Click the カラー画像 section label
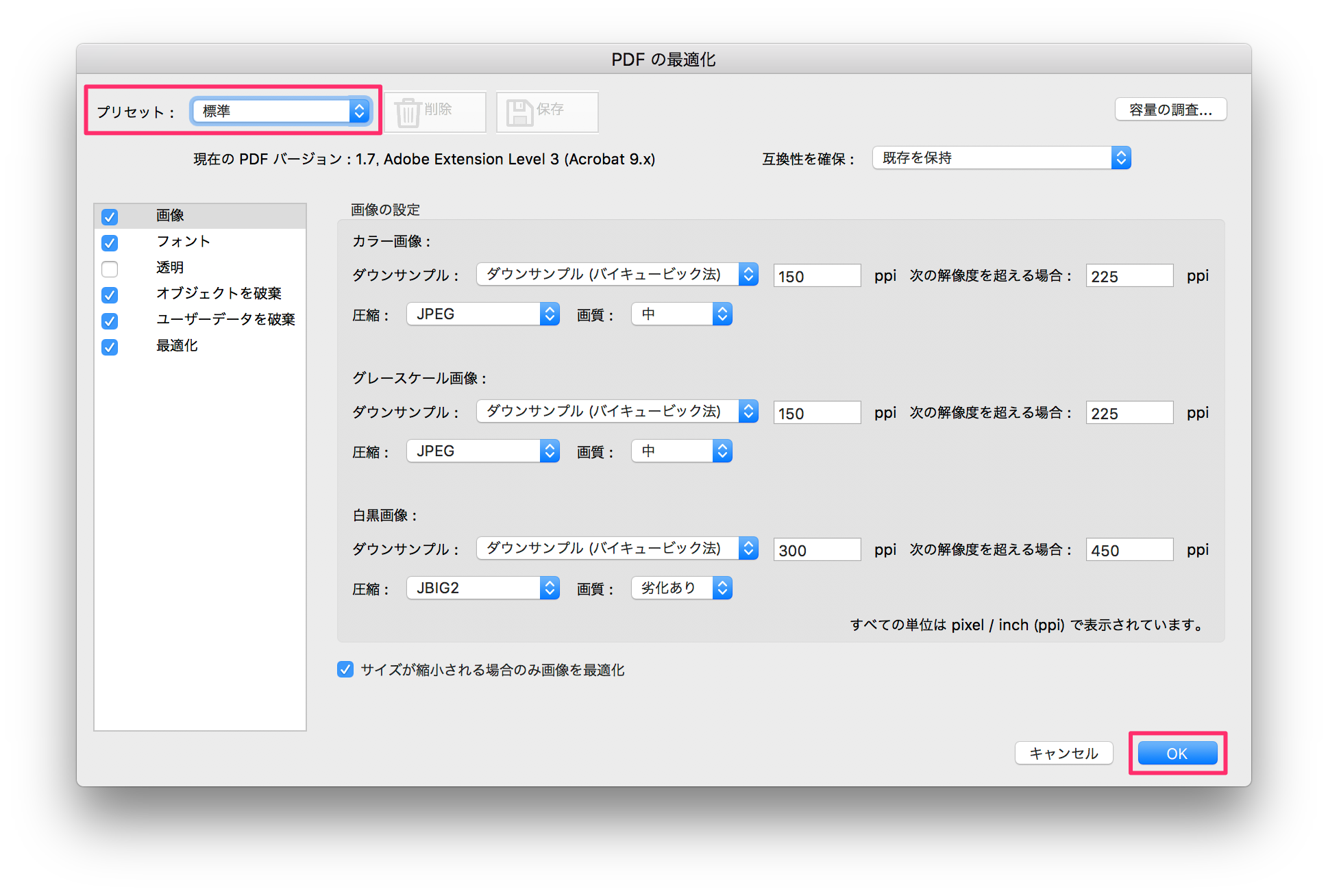This screenshot has width=1328, height=896. 391,242
